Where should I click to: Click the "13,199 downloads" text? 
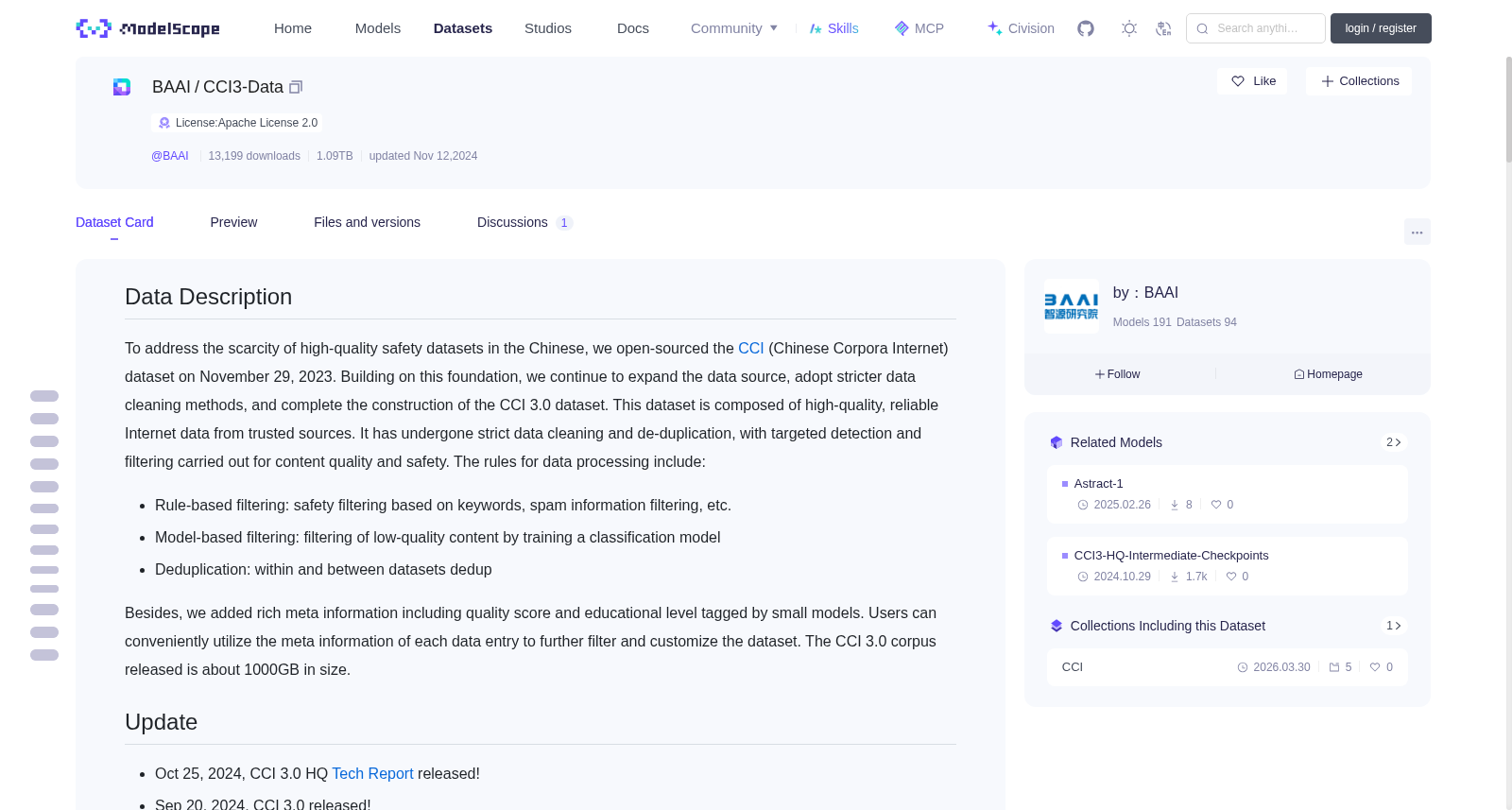pyautogui.click(x=254, y=156)
